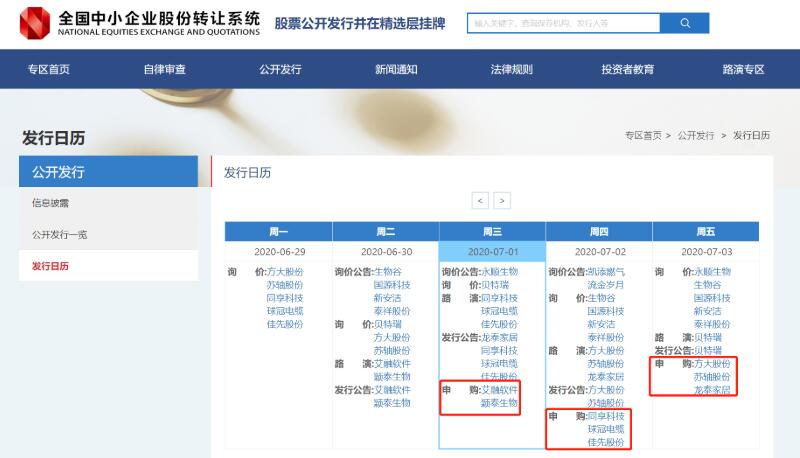Select 公开发行 in the top navigation
The image size is (800, 458).
click(x=280, y=69)
